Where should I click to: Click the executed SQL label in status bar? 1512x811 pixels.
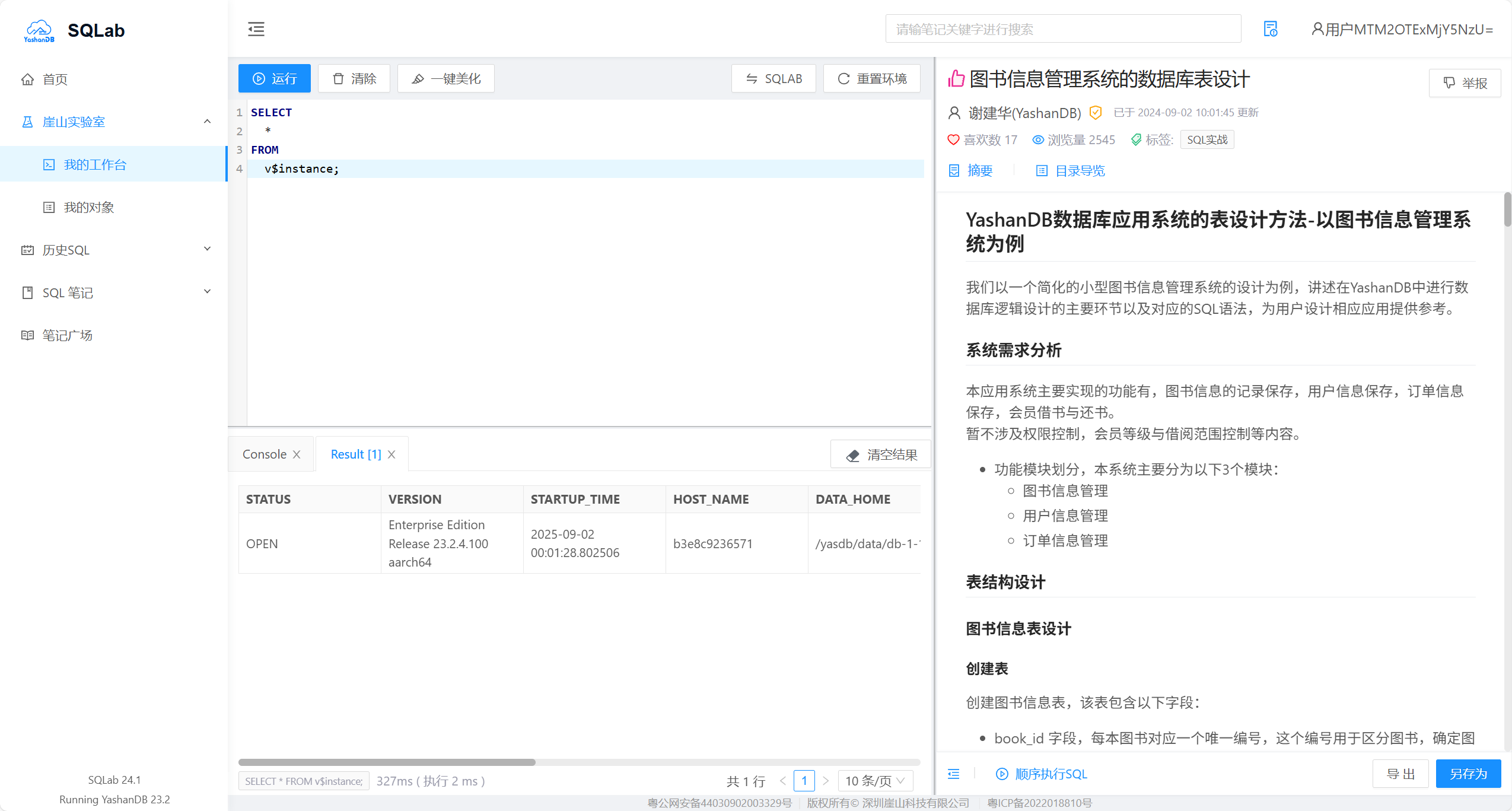click(304, 781)
